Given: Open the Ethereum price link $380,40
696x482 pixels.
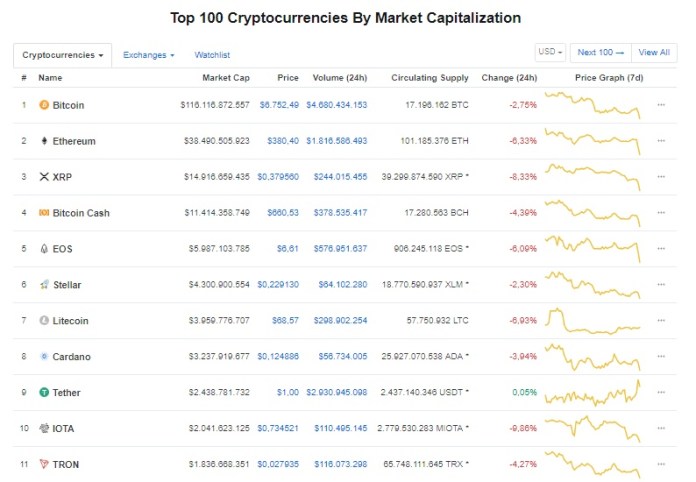Looking at the screenshot, I should [x=283, y=141].
